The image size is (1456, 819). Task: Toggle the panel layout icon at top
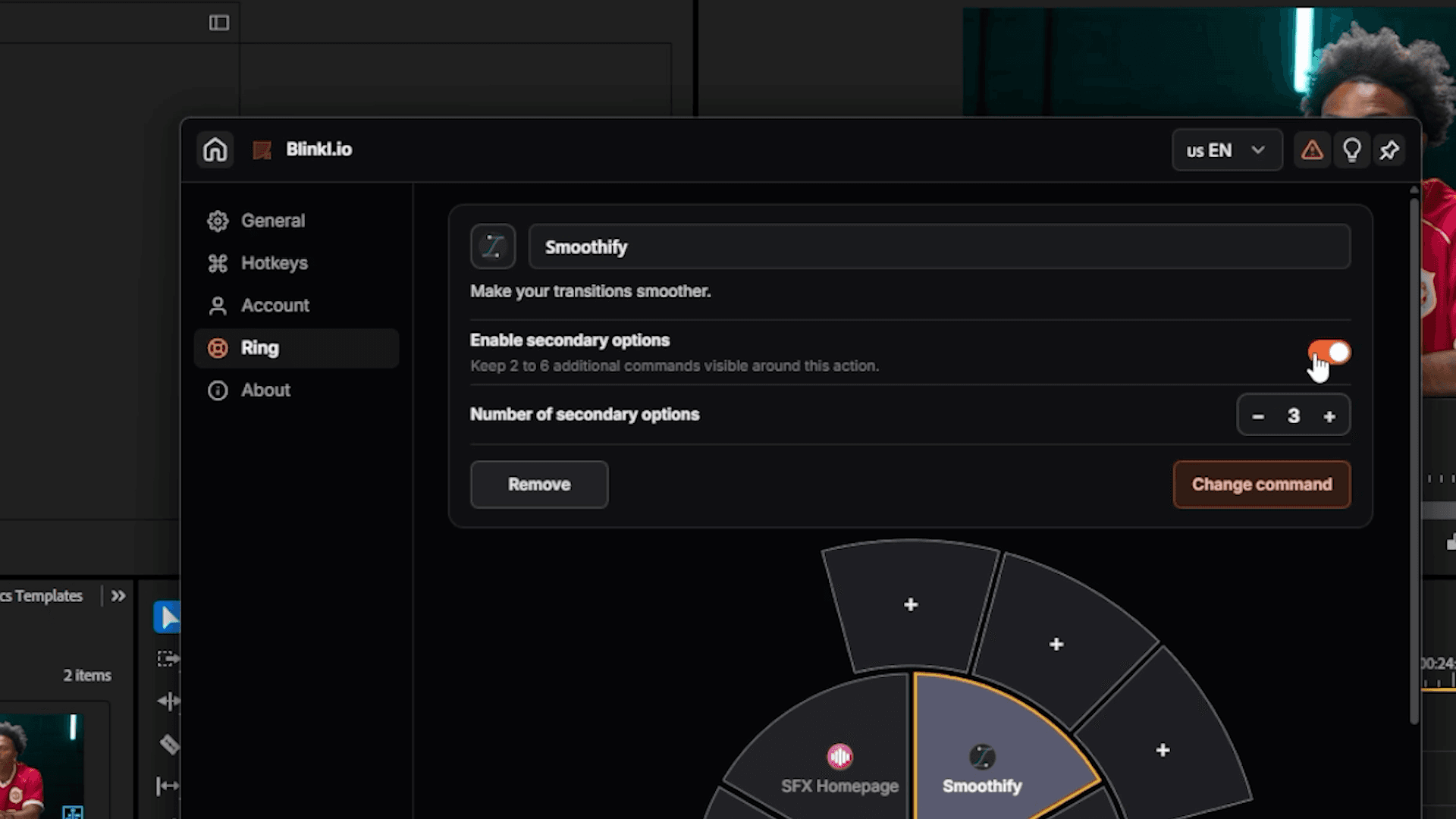point(219,23)
